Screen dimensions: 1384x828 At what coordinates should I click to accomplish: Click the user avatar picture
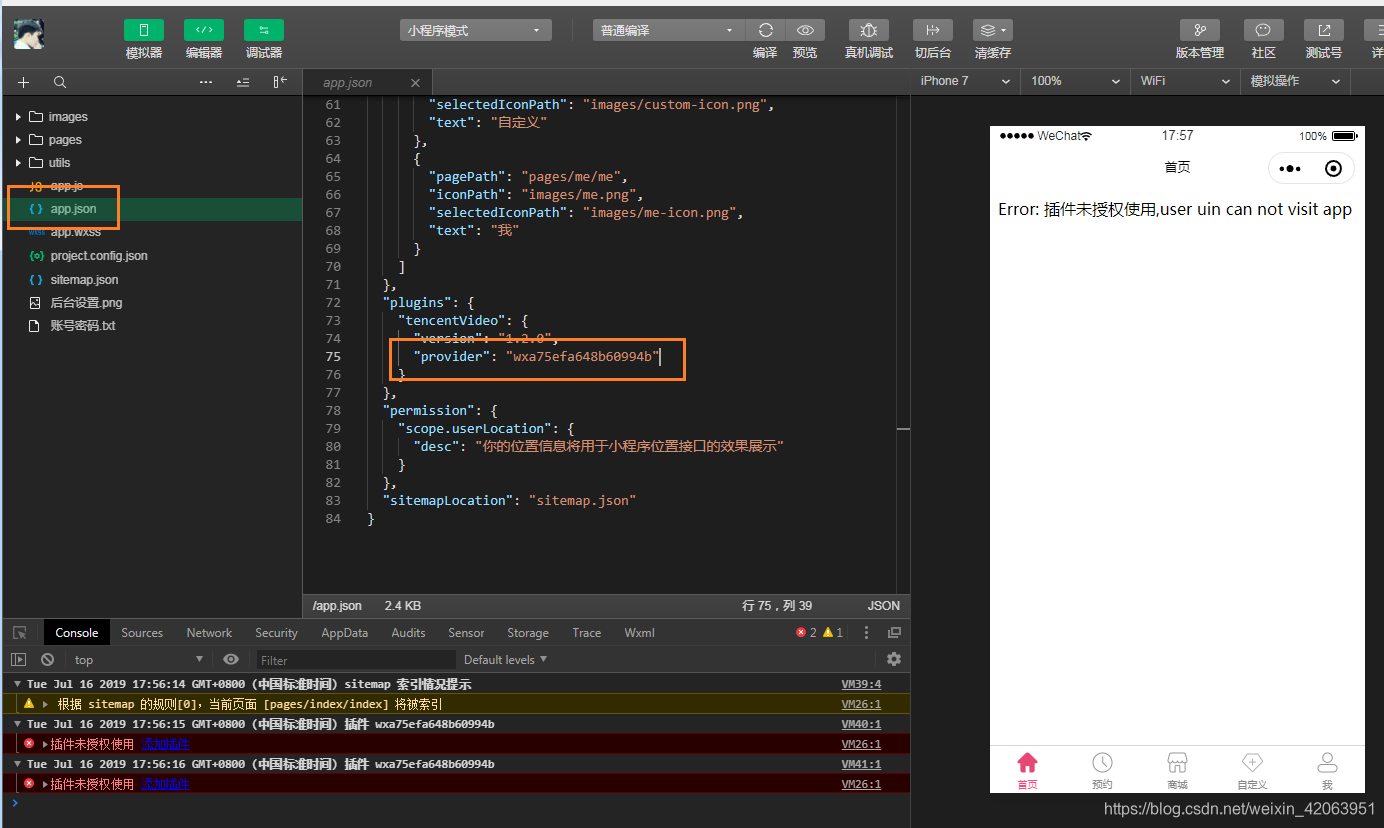point(28,35)
